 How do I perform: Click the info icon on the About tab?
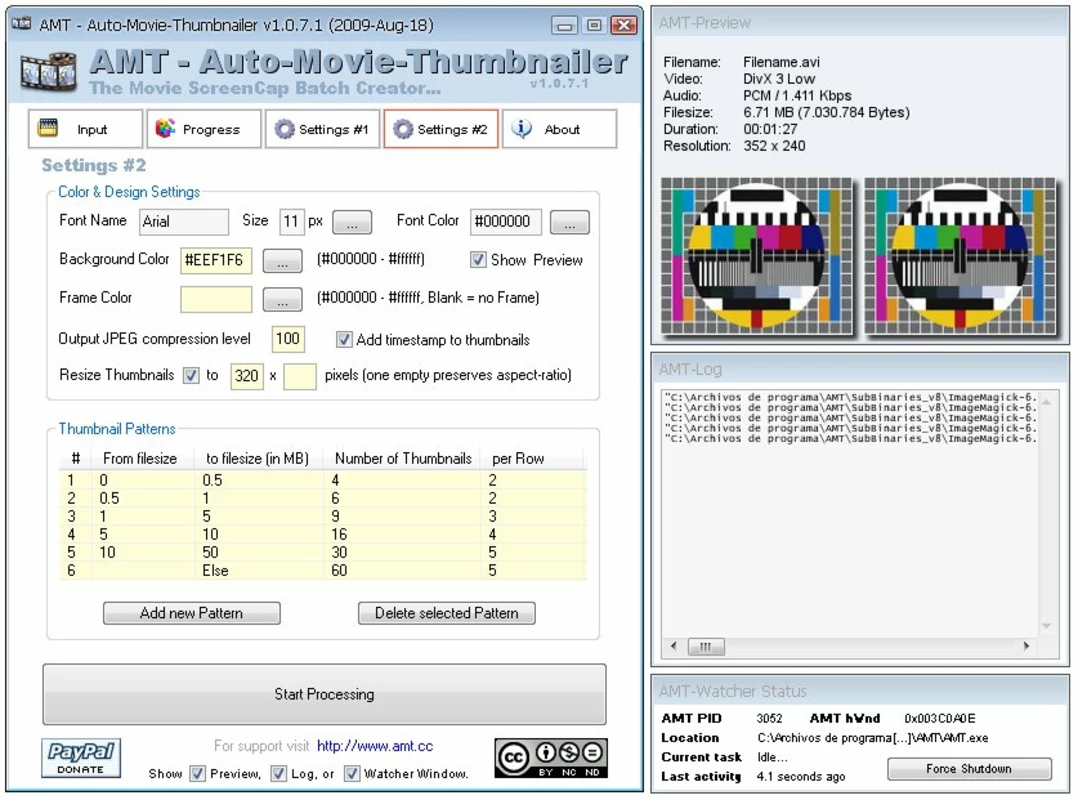click(x=522, y=129)
